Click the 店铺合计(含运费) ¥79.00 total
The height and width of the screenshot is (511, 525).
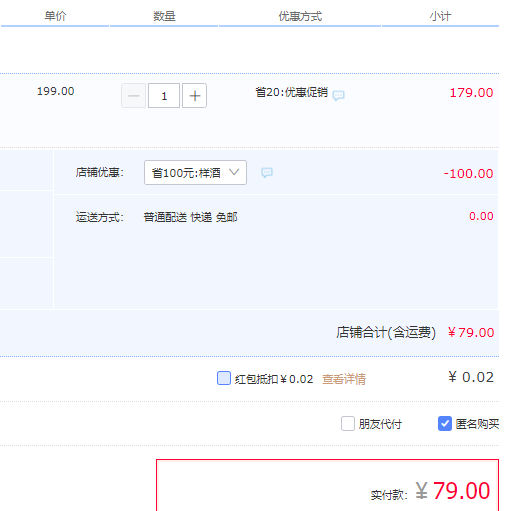click(x=415, y=333)
